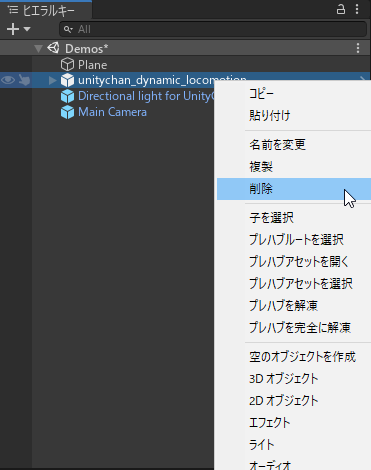The image size is (371, 470).
Task: Open the オーディオ submenu
Action: coord(294,463)
